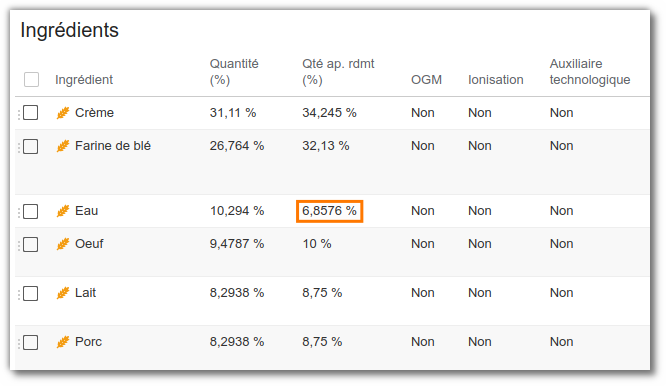666x386 pixels.
Task: Open the Lait ingredient name
Action: coord(85,293)
